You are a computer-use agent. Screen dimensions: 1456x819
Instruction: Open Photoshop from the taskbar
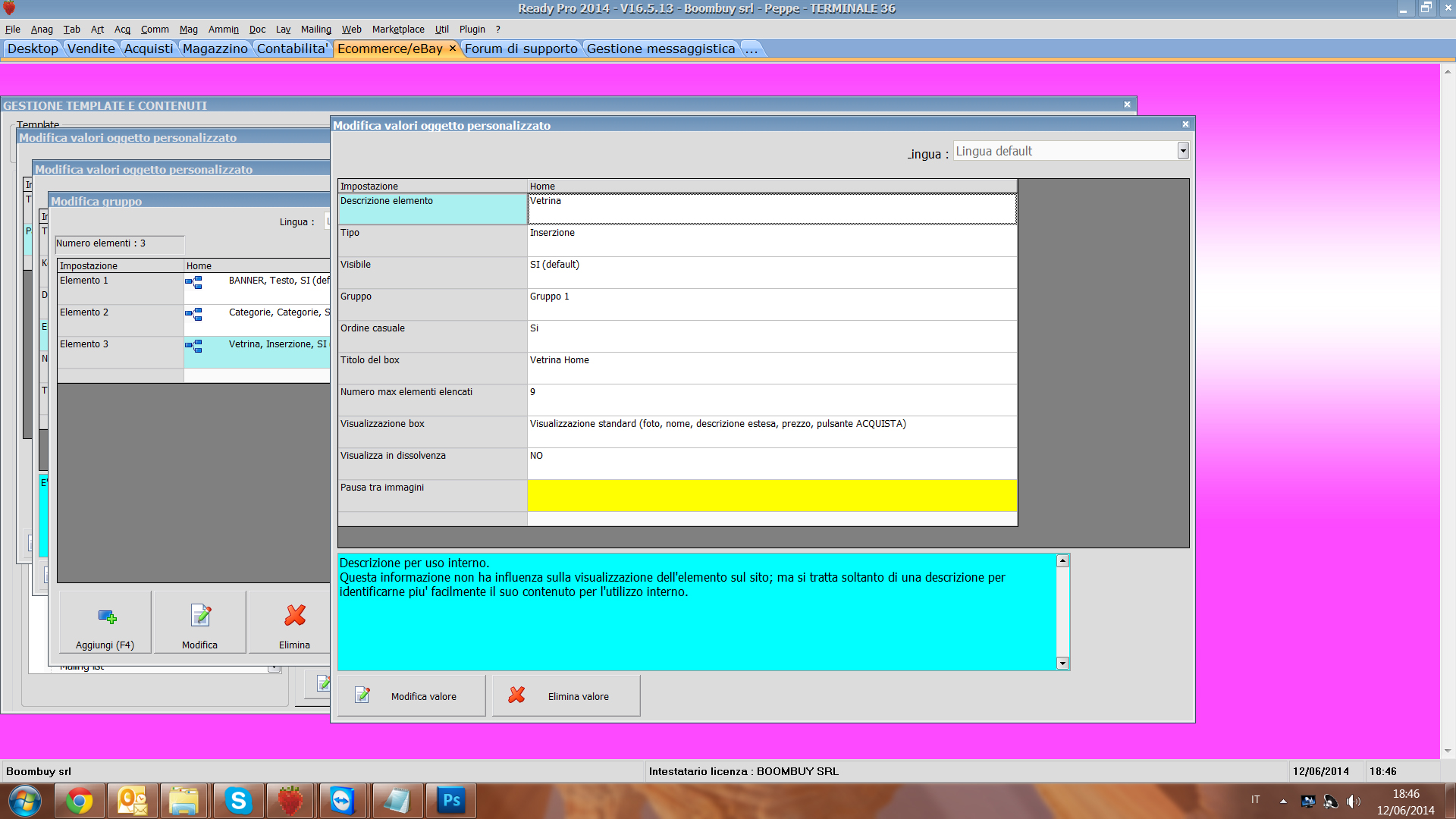point(451,801)
